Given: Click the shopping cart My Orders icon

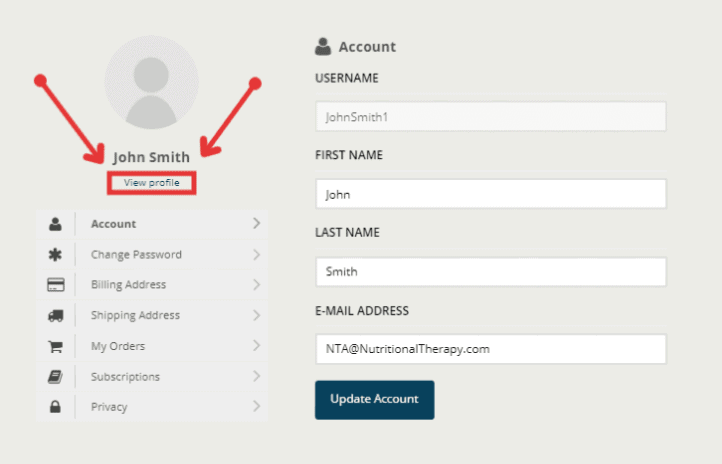Looking at the screenshot, I should tap(55, 346).
